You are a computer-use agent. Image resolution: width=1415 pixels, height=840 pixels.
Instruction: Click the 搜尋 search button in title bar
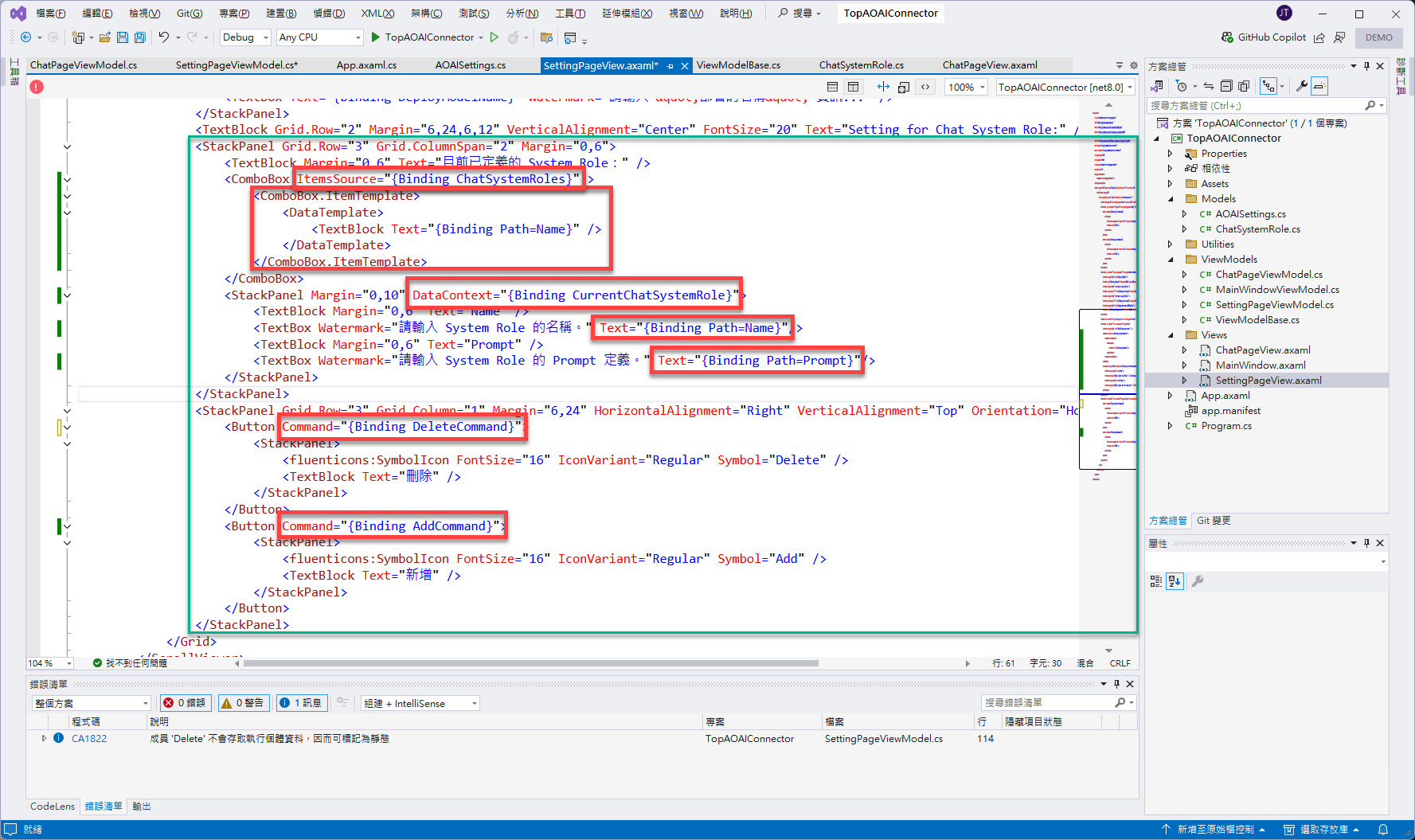pos(799,14)
